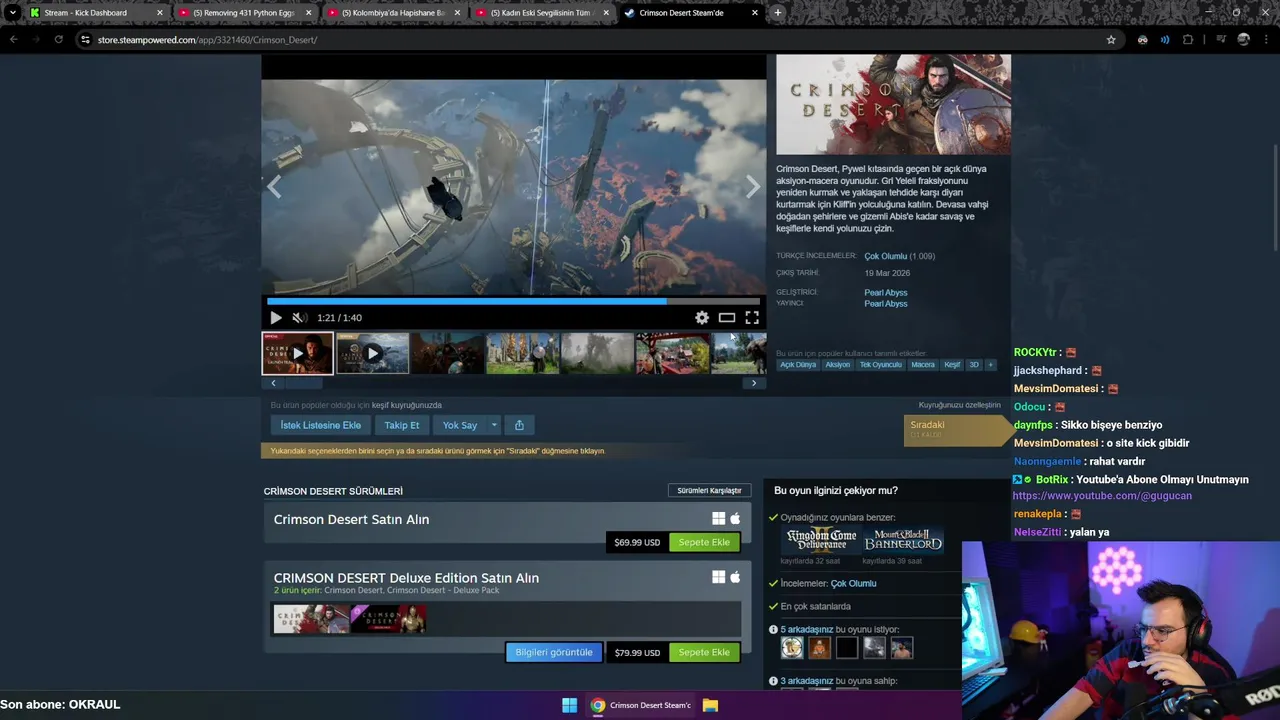Open the Tek Oyunculu tag
This screenshot has width=1280, height=720.
click(881, 365)
